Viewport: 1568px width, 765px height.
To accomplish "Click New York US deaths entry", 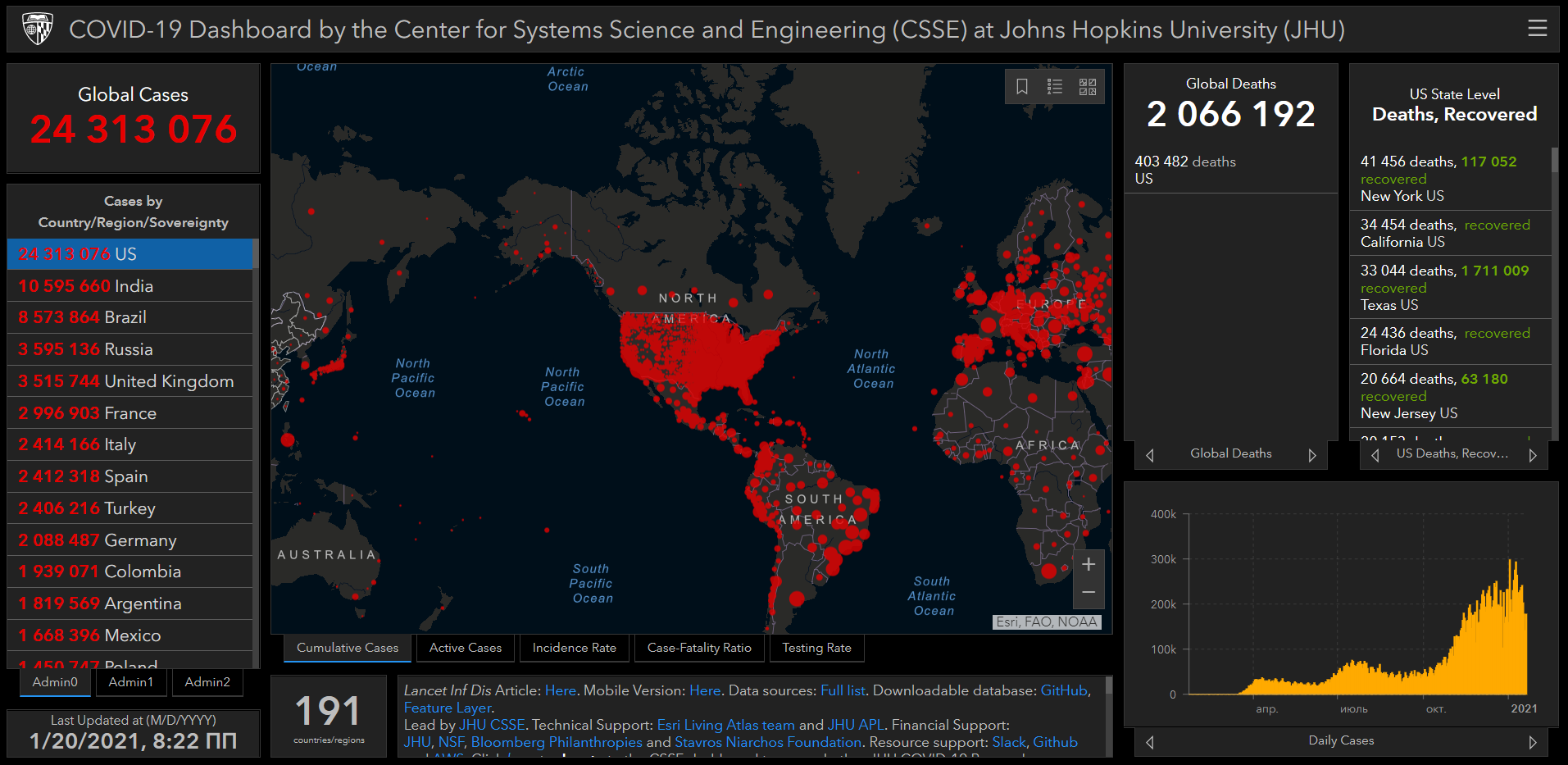I will (1450, 179).
